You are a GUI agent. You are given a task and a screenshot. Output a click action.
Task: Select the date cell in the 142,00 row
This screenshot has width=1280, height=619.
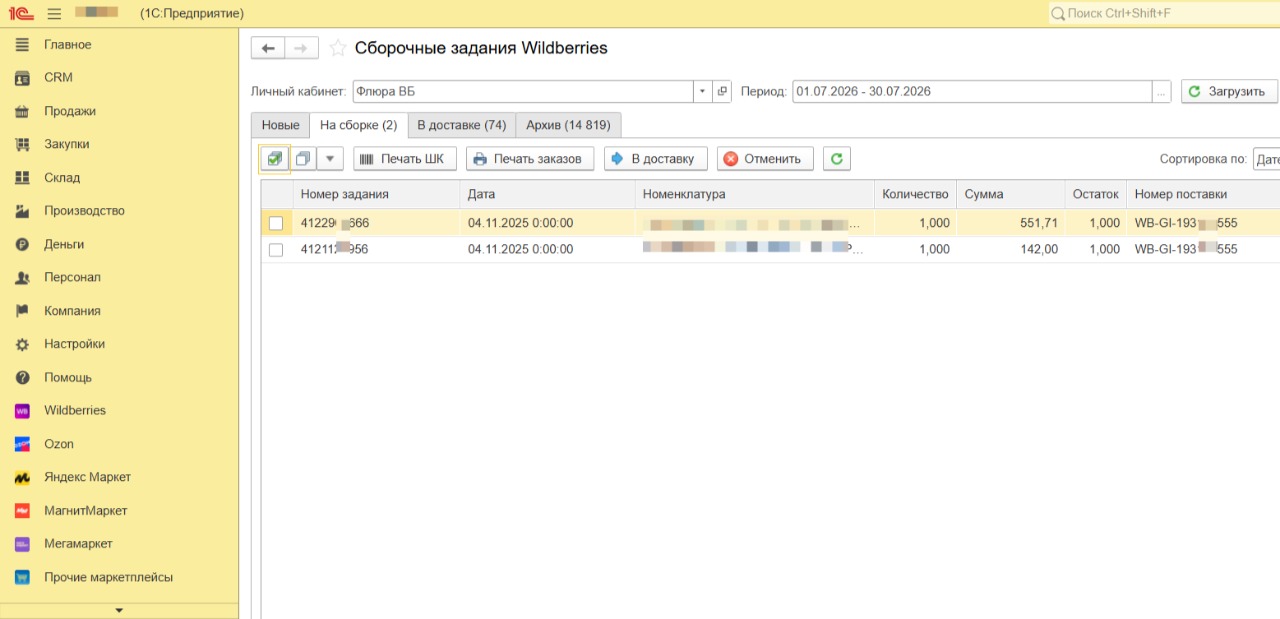click(x=547, y=249)
